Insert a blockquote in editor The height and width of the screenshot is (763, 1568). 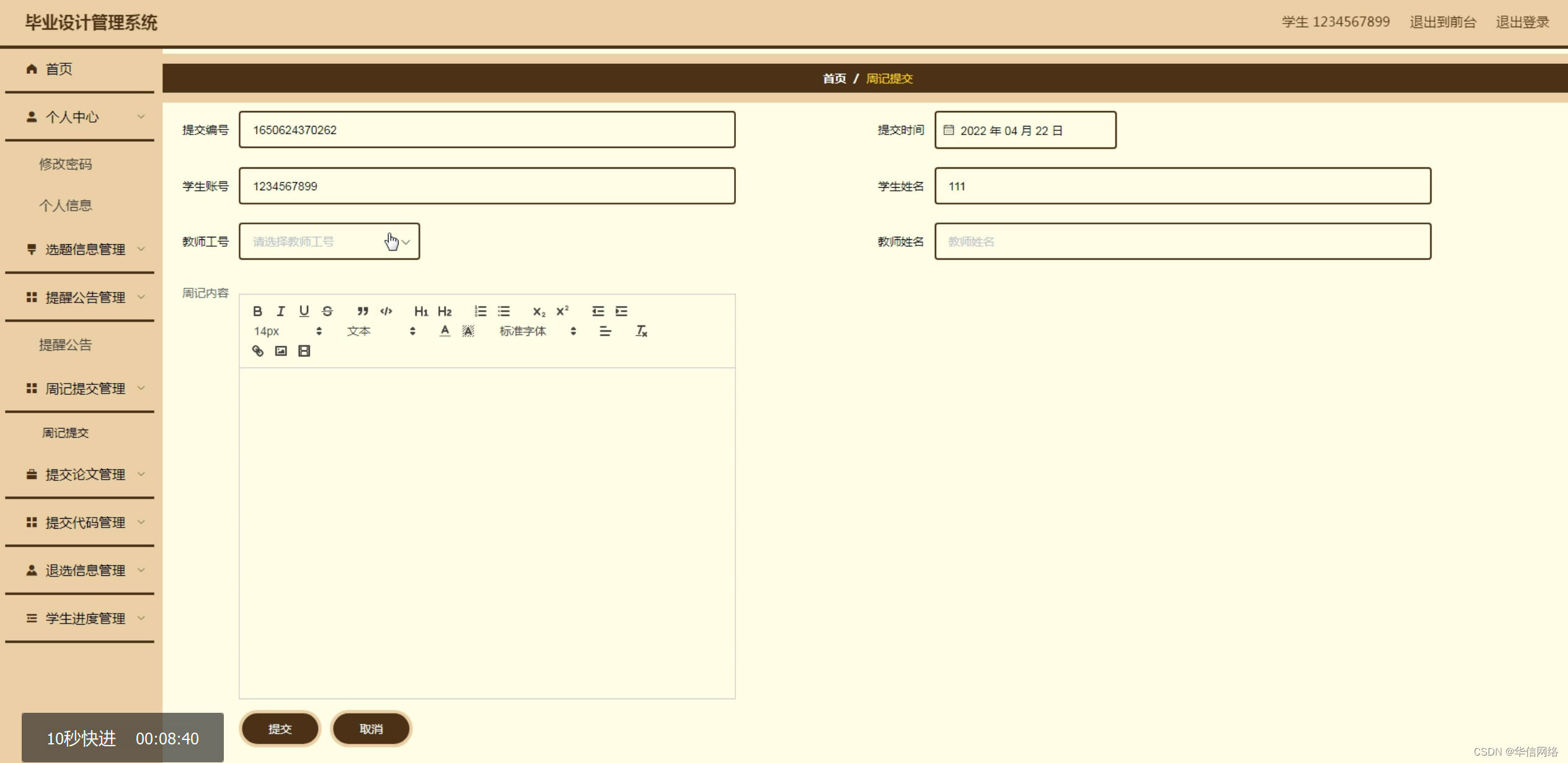[x=363, y=311]
